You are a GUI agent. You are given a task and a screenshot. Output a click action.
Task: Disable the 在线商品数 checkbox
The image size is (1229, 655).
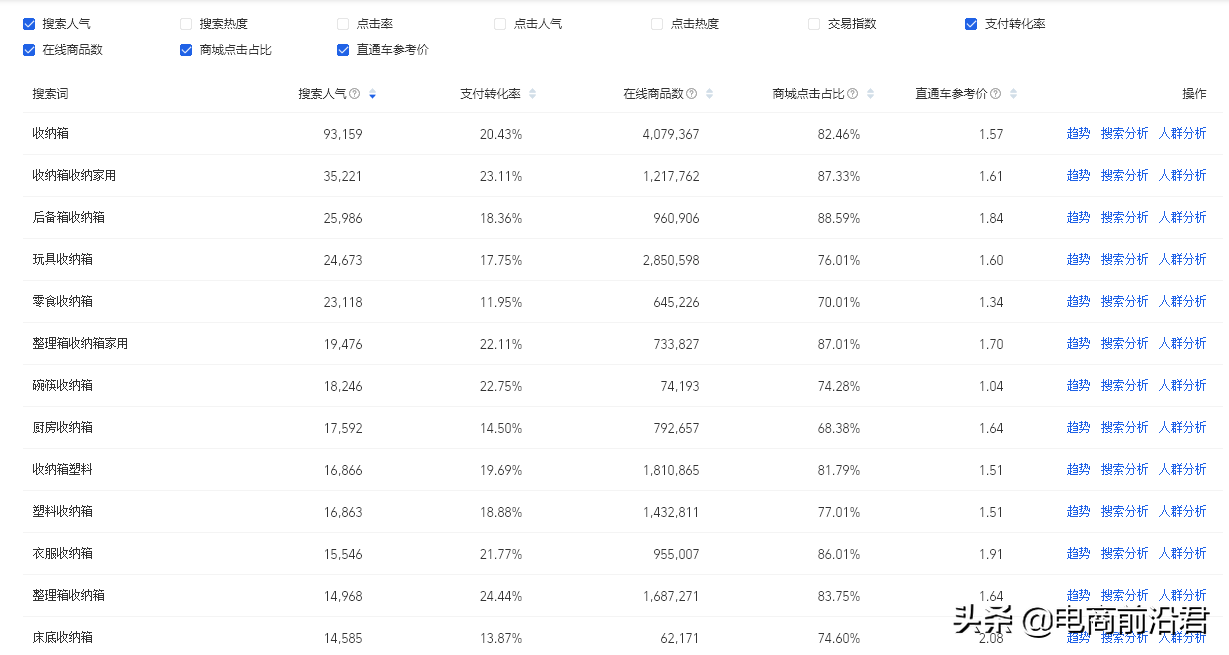pos(28,49)
